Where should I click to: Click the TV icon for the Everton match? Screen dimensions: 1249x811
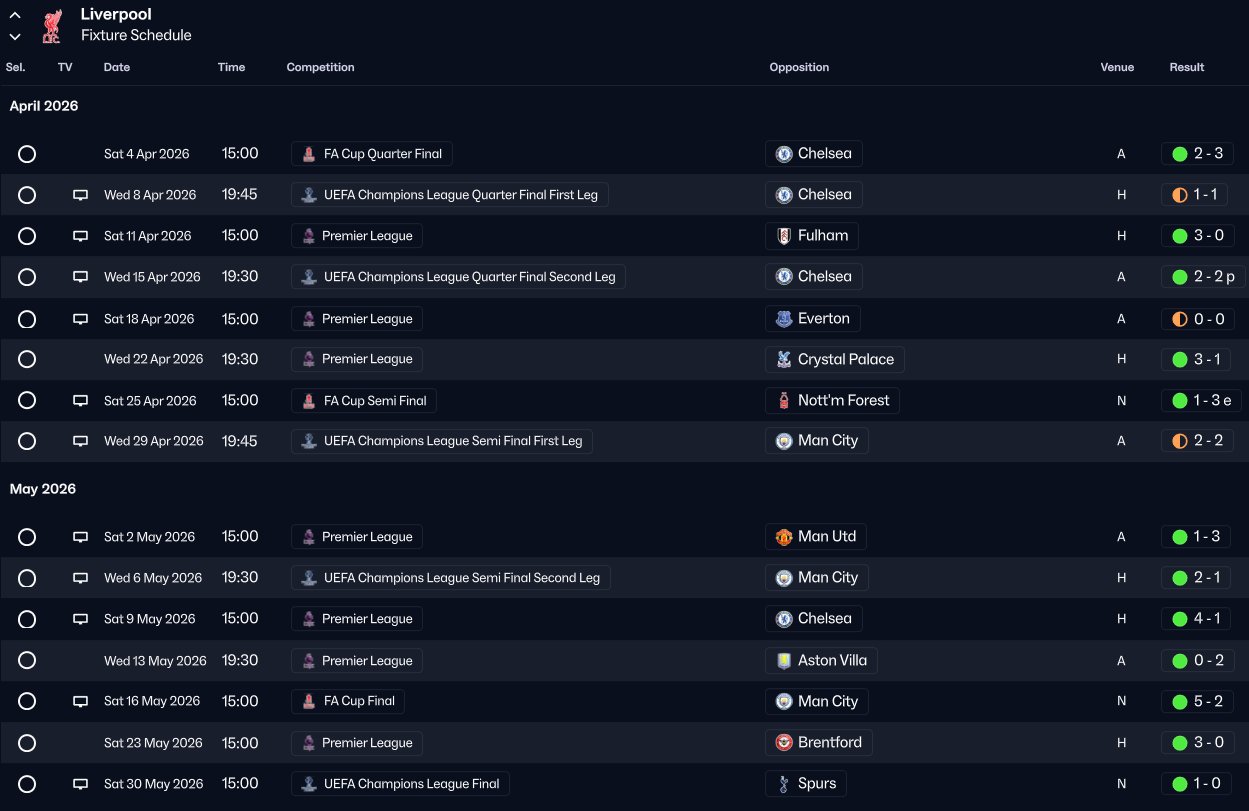tap(80, 319)
